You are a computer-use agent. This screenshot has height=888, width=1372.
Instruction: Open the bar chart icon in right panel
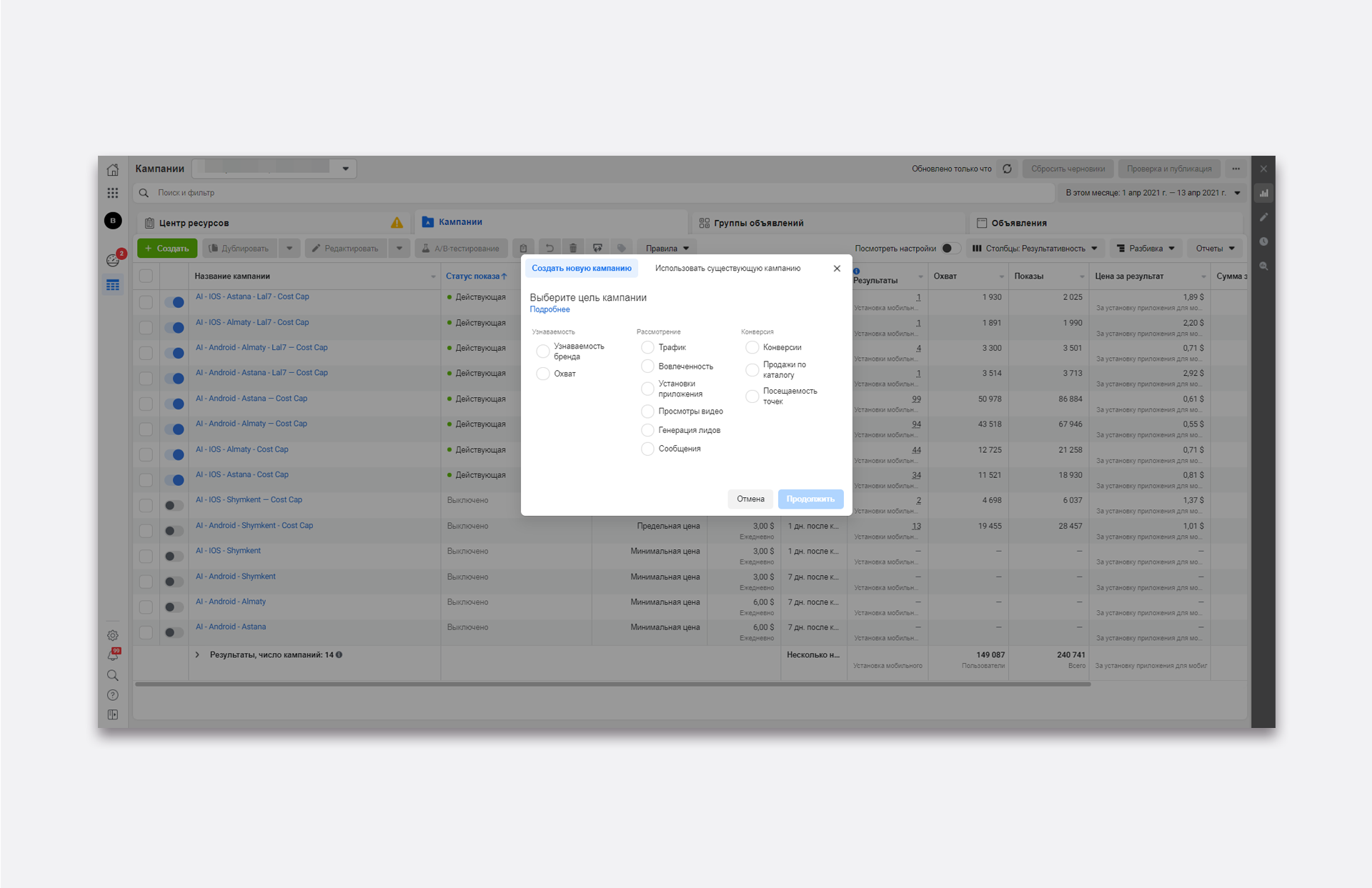tap(1263, 193)
